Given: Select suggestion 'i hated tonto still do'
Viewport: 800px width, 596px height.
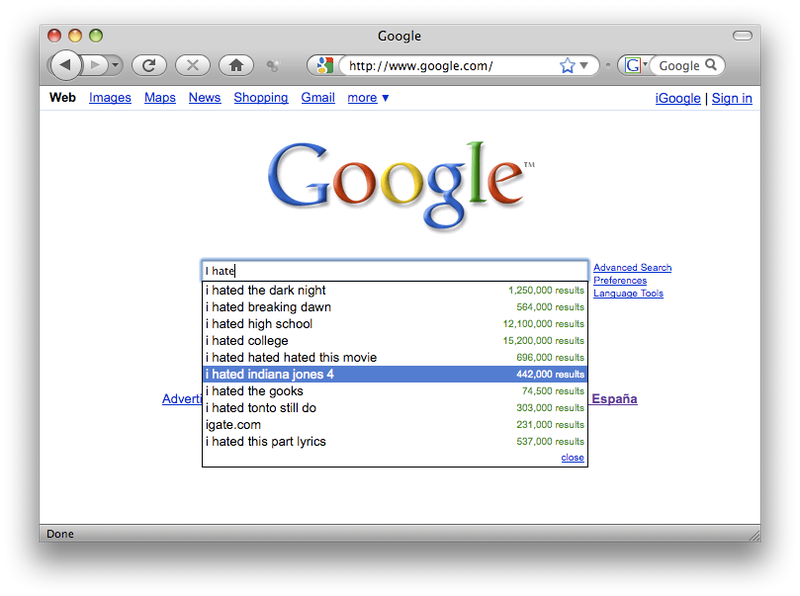Looking at the screenshot, I should coord(395,408).
